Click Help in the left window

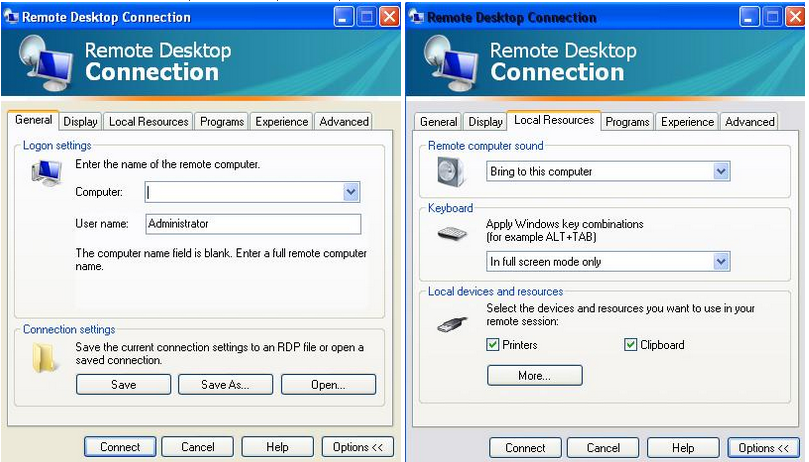click(x=278, y=447)
